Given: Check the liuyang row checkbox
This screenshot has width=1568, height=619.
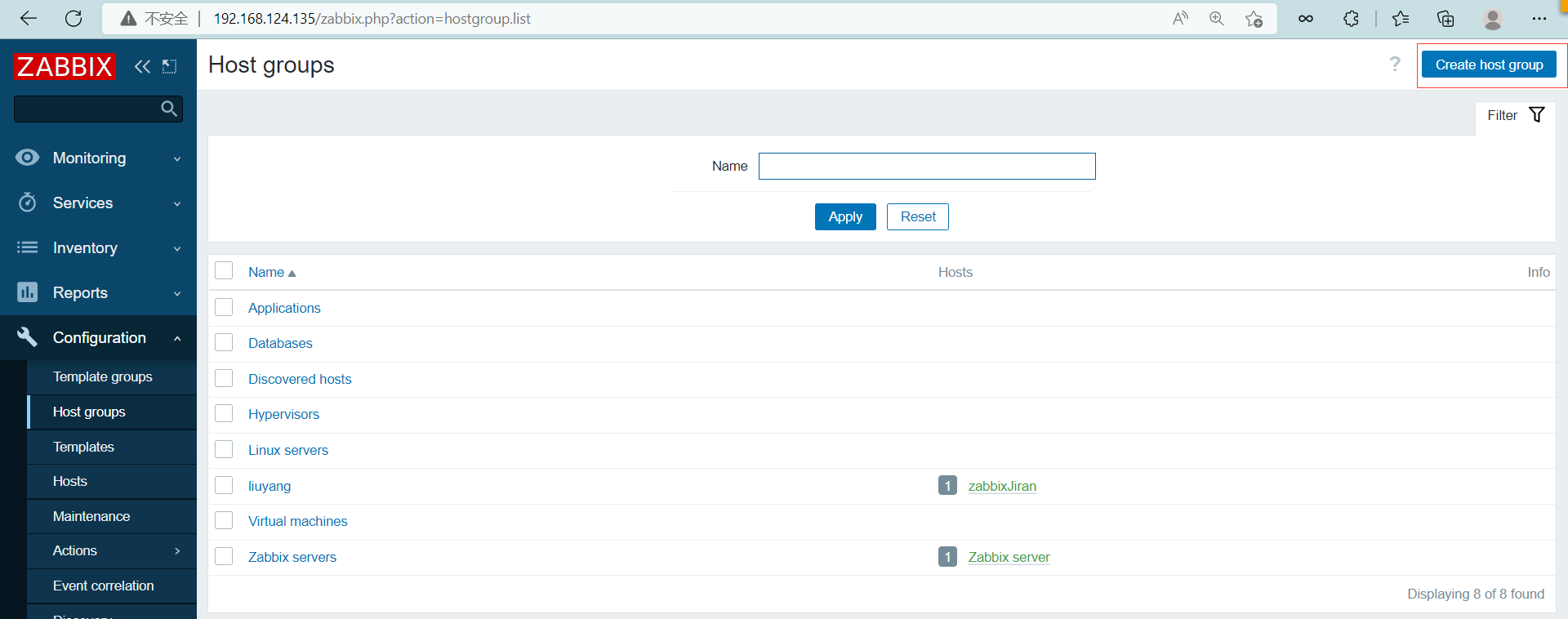Looking at the screenshot, I should click(224, 485).
